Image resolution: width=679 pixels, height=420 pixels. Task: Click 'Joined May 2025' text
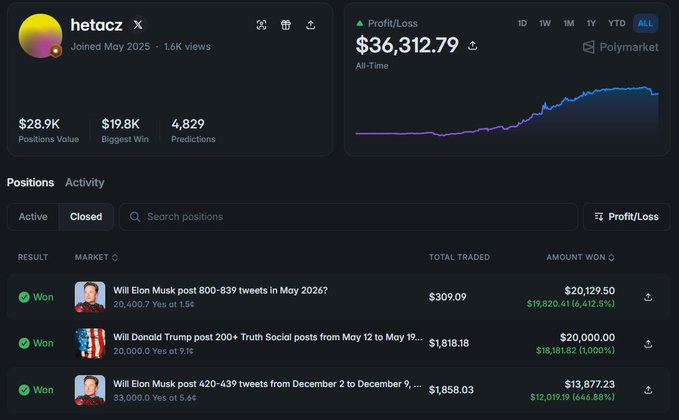pos(110,47)
